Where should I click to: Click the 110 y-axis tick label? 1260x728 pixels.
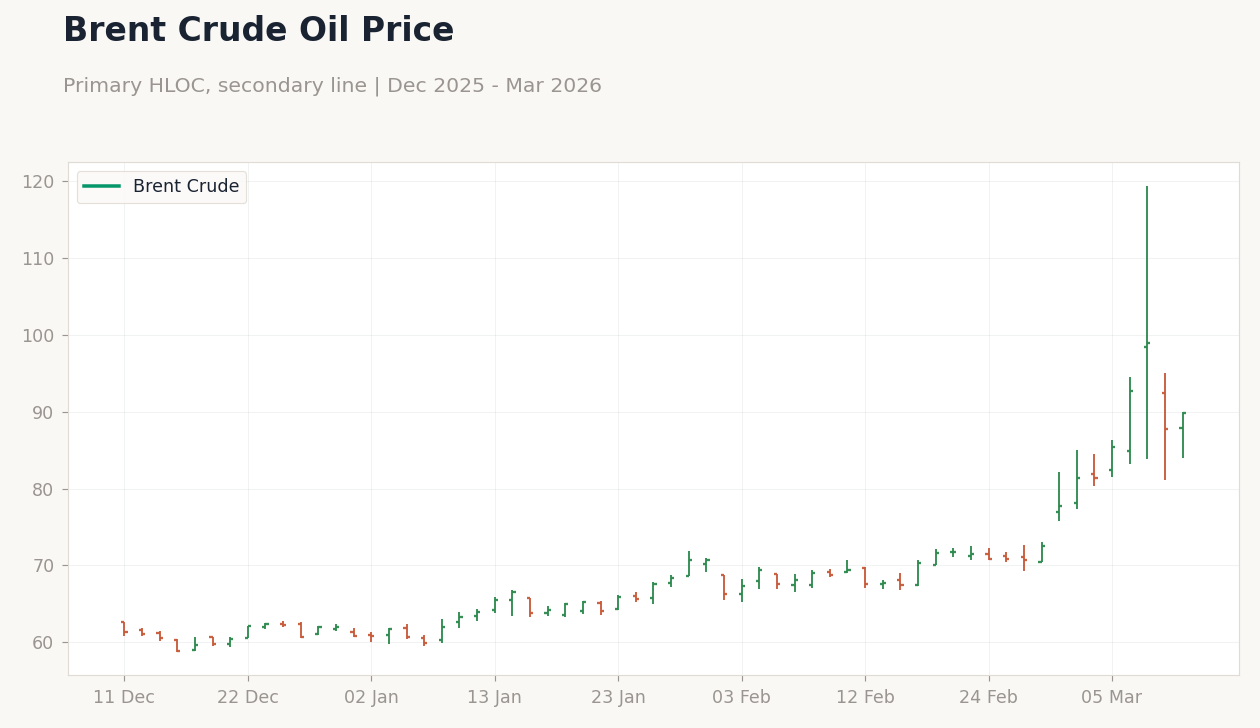pos(38,259)
